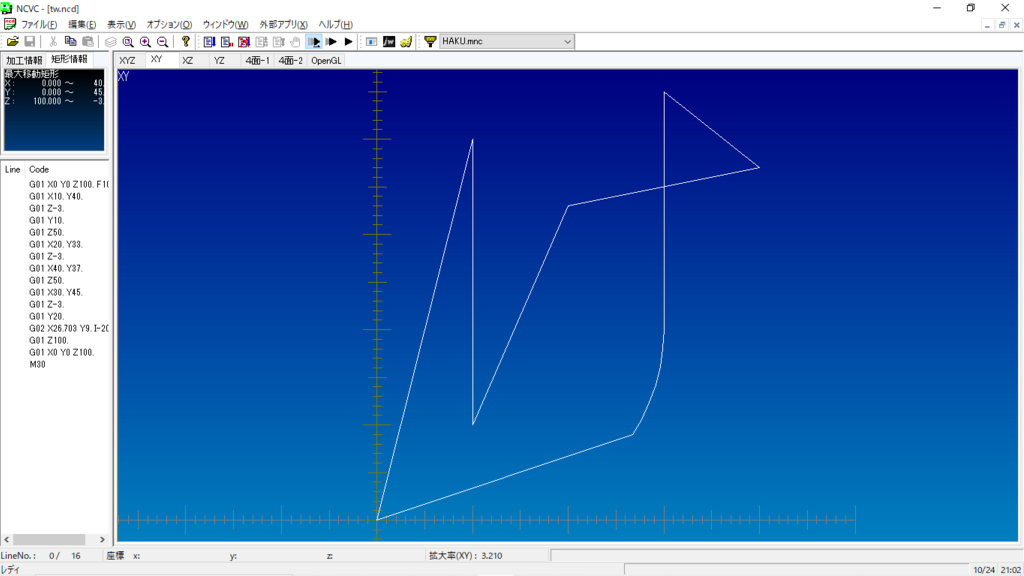
Task: Click the cutting tool icon before HAKU.mnc
Action: (430, 42)
